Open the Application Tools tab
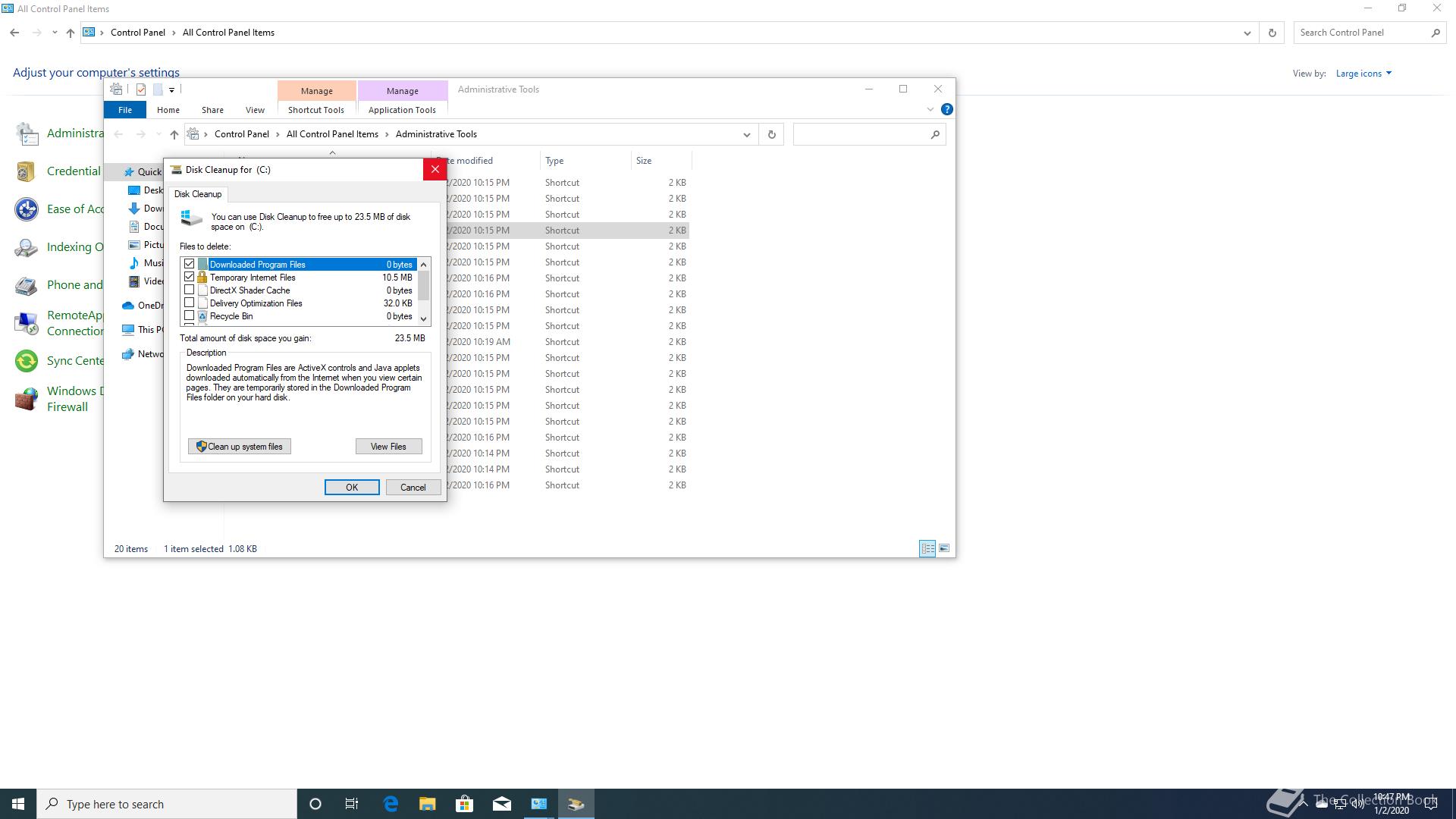Image resolution: width=1456 pixels, height=819 pixels. (402, 110)
